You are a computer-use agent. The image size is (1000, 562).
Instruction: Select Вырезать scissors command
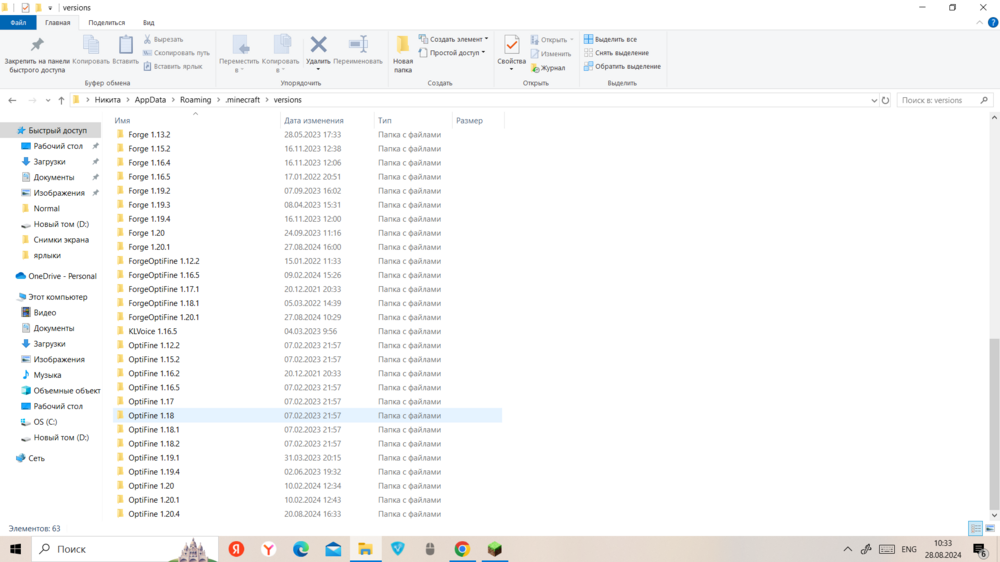pos(164,40)
